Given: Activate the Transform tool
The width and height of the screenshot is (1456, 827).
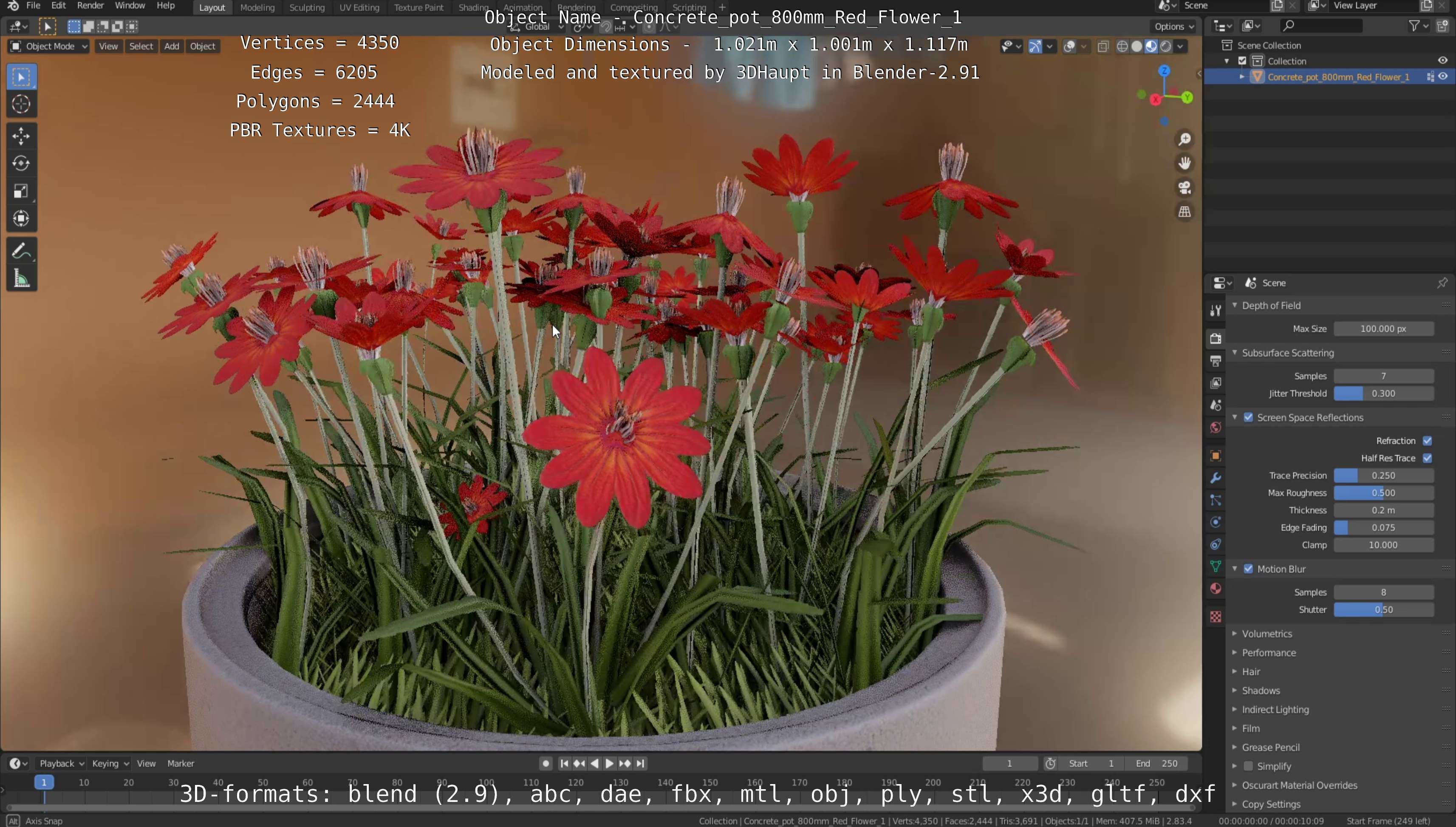Looking at the screenshot, I should [x=21, y=218].
